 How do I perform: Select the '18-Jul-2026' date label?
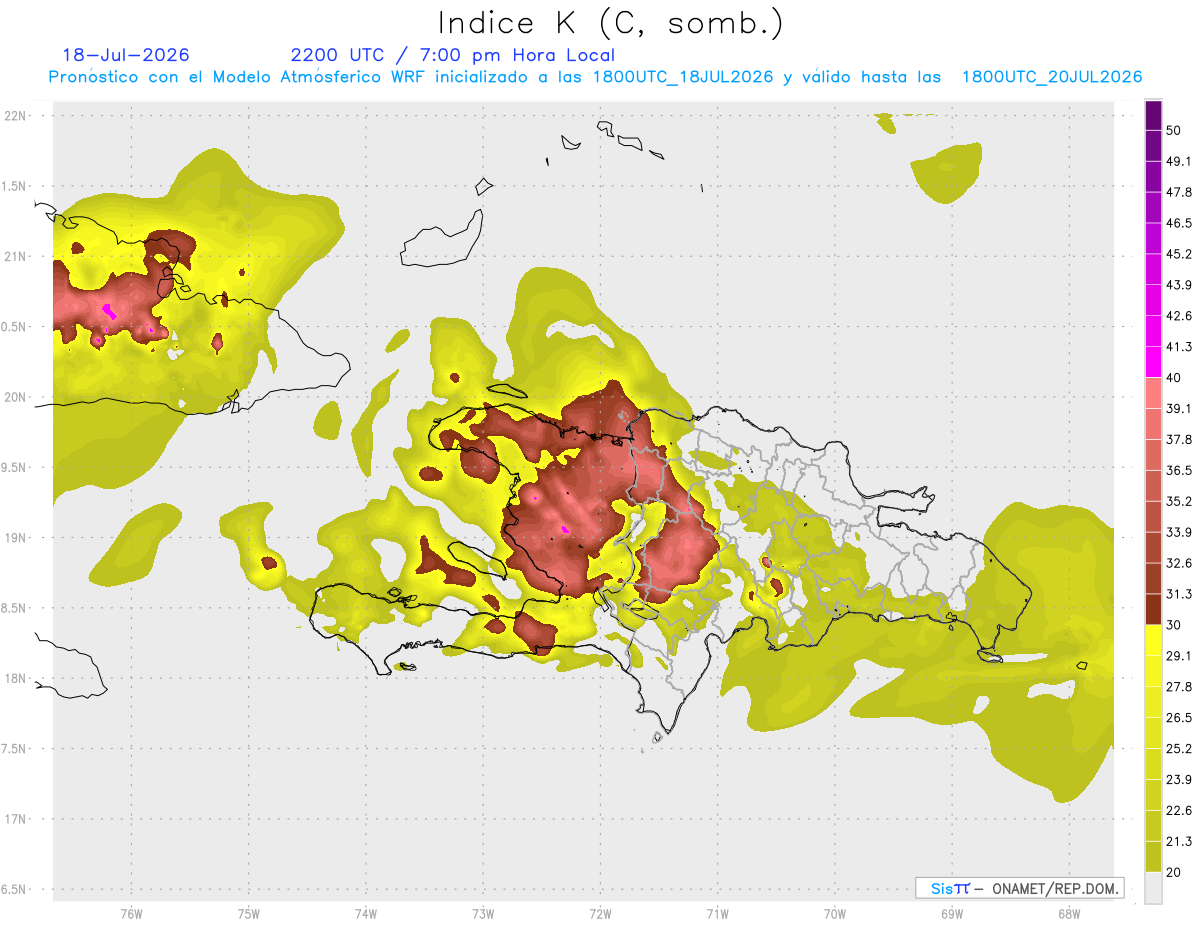tap(126, 55)
